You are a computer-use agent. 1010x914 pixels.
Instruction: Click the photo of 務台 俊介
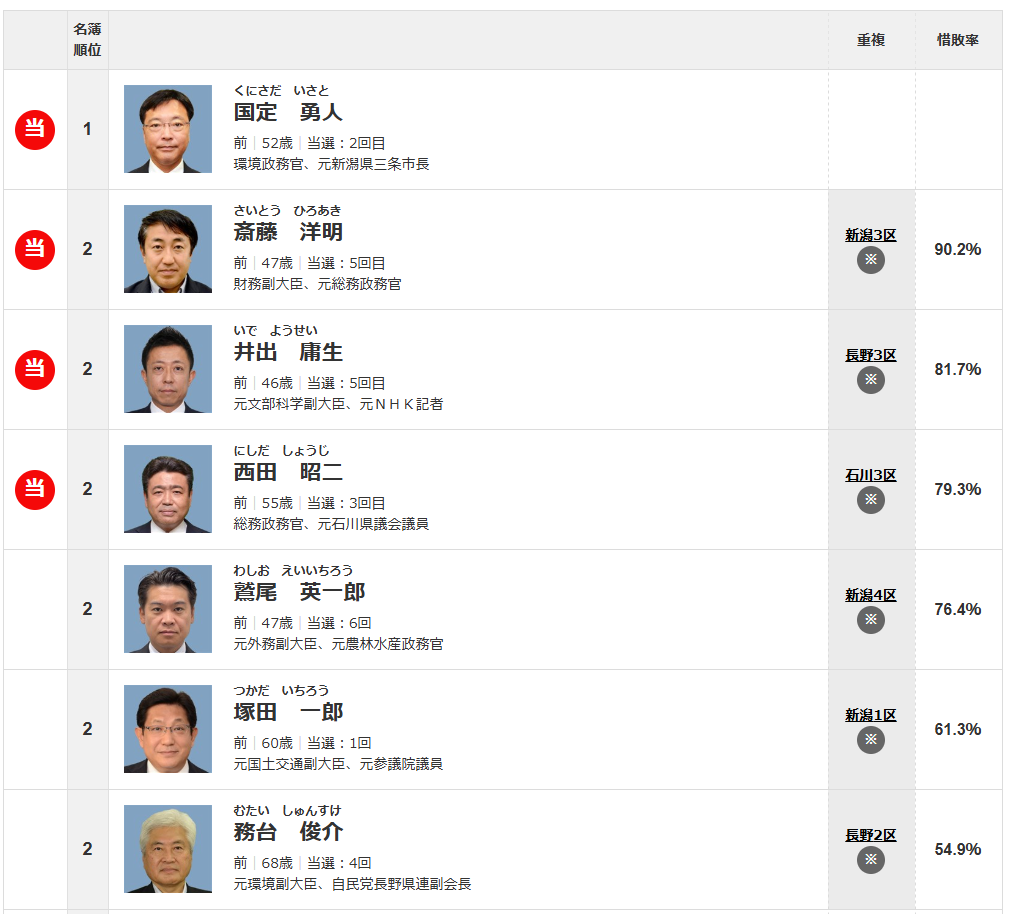(x=167, y=849)
